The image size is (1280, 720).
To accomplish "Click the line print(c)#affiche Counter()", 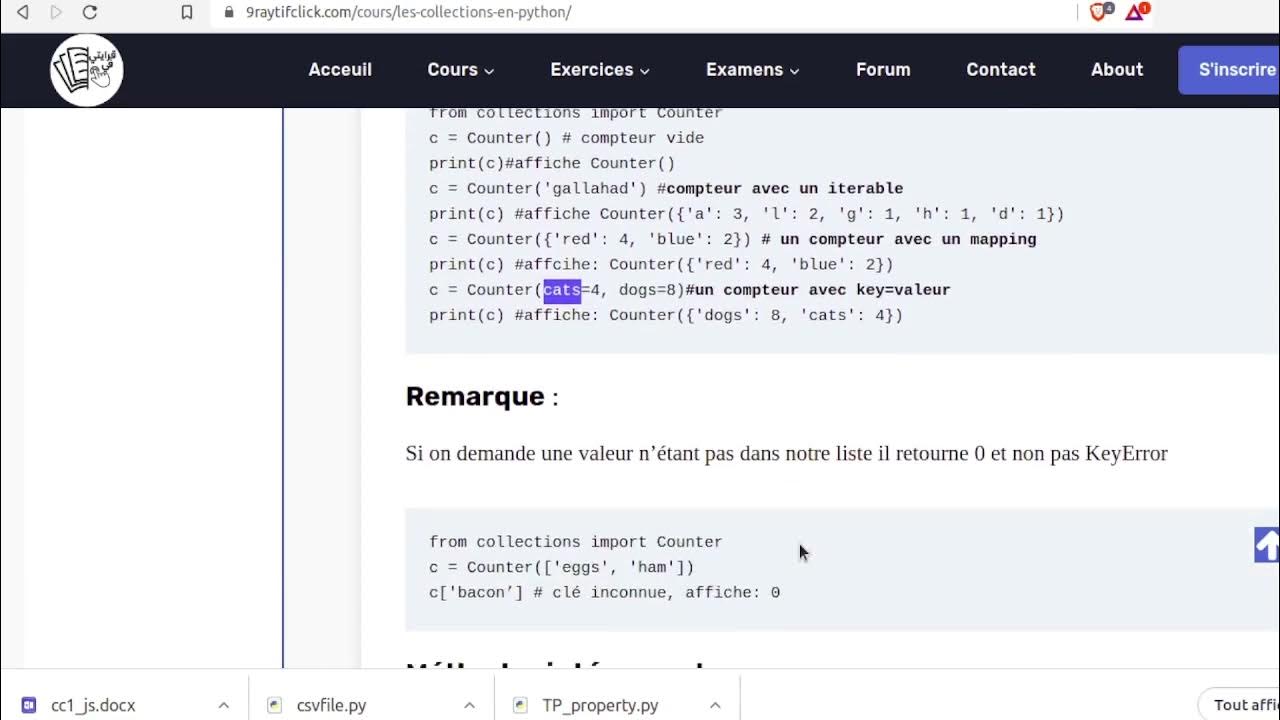I will 552,163.
